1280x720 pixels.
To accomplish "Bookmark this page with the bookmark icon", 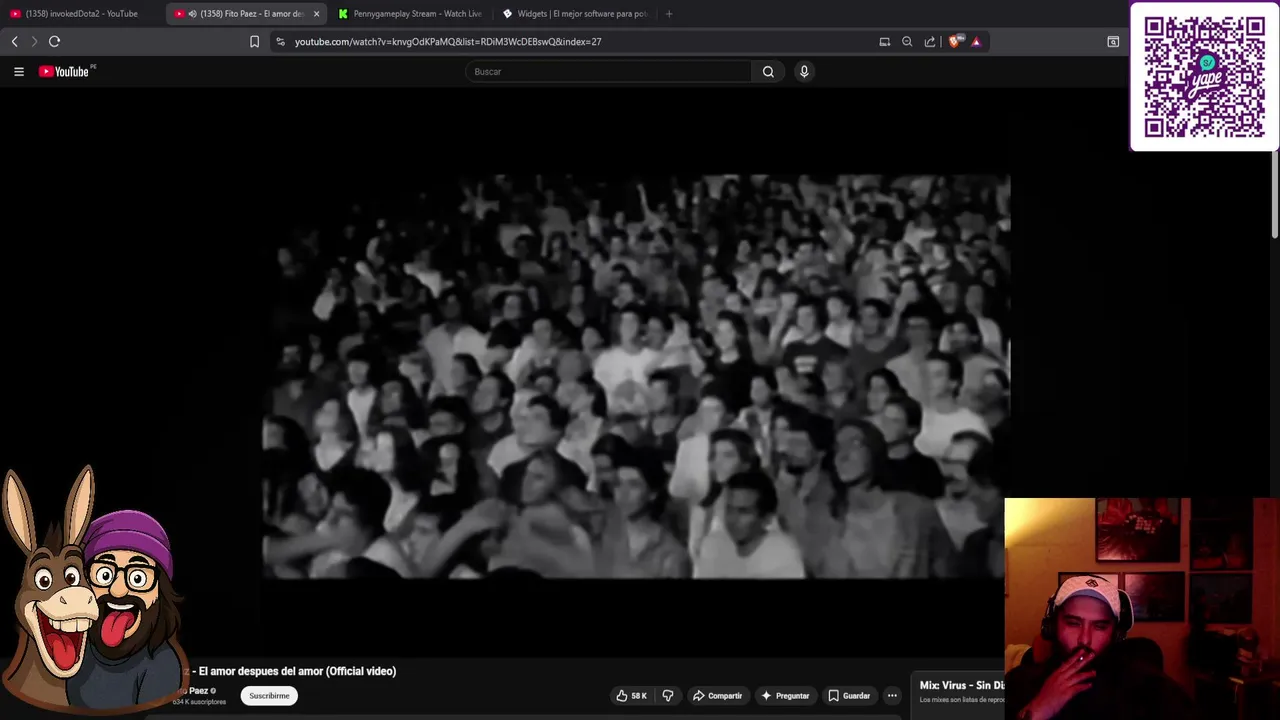I will (254, 41).
